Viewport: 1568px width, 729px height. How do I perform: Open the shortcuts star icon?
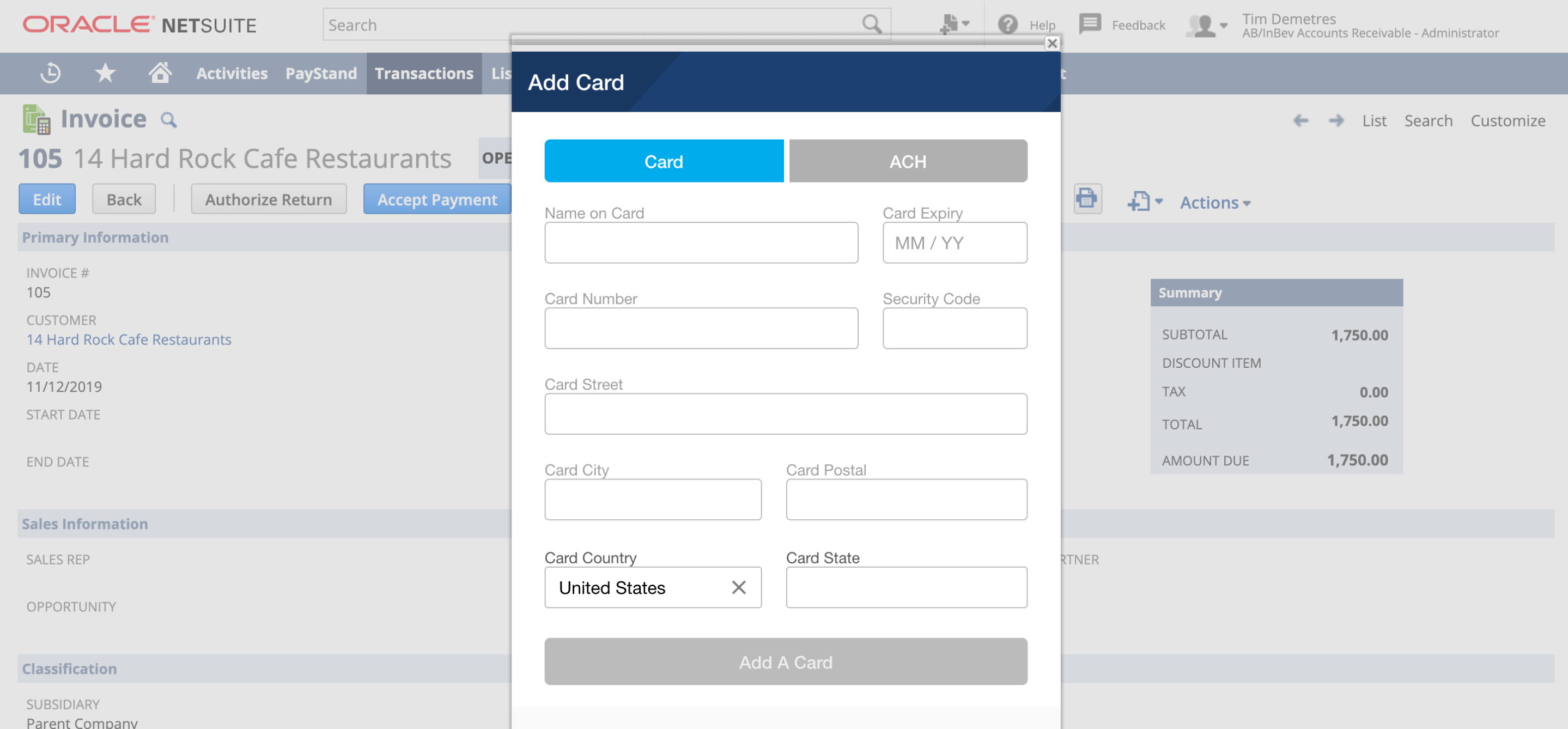105,72
